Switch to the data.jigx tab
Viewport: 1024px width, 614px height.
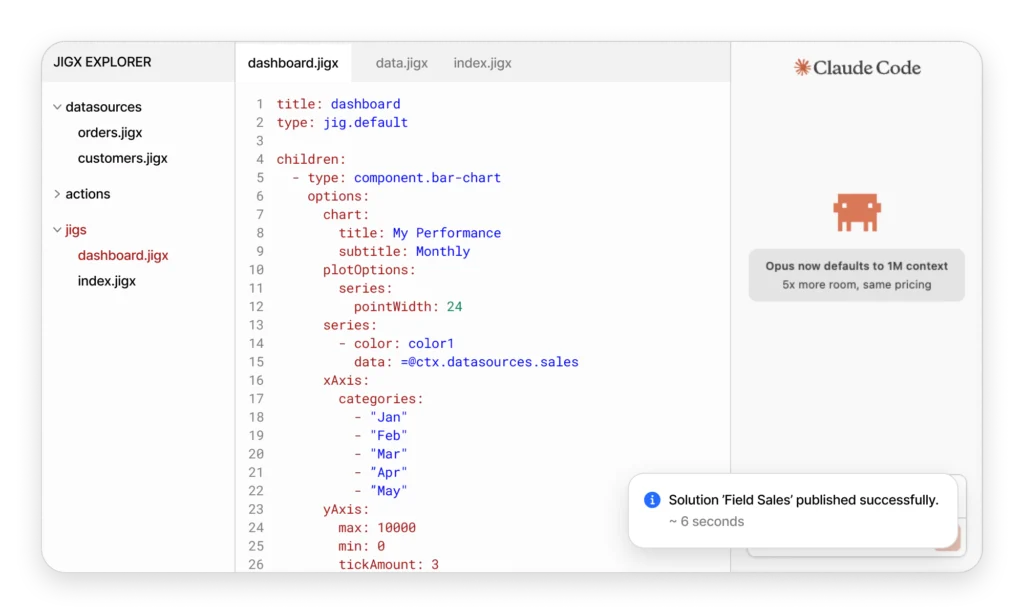click(x=401, y=63)
